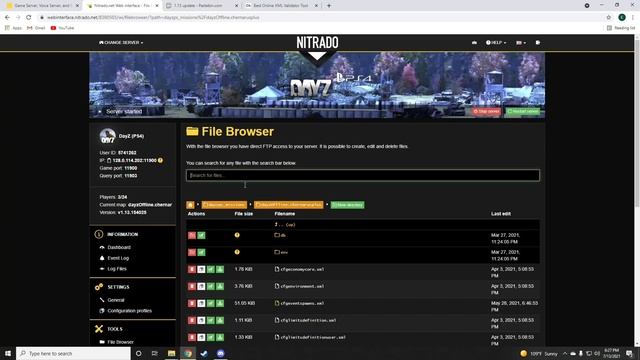This screenshot has height=360, width=640.
Task: Open File Browser in the Tools section
Action: [120, 342]
